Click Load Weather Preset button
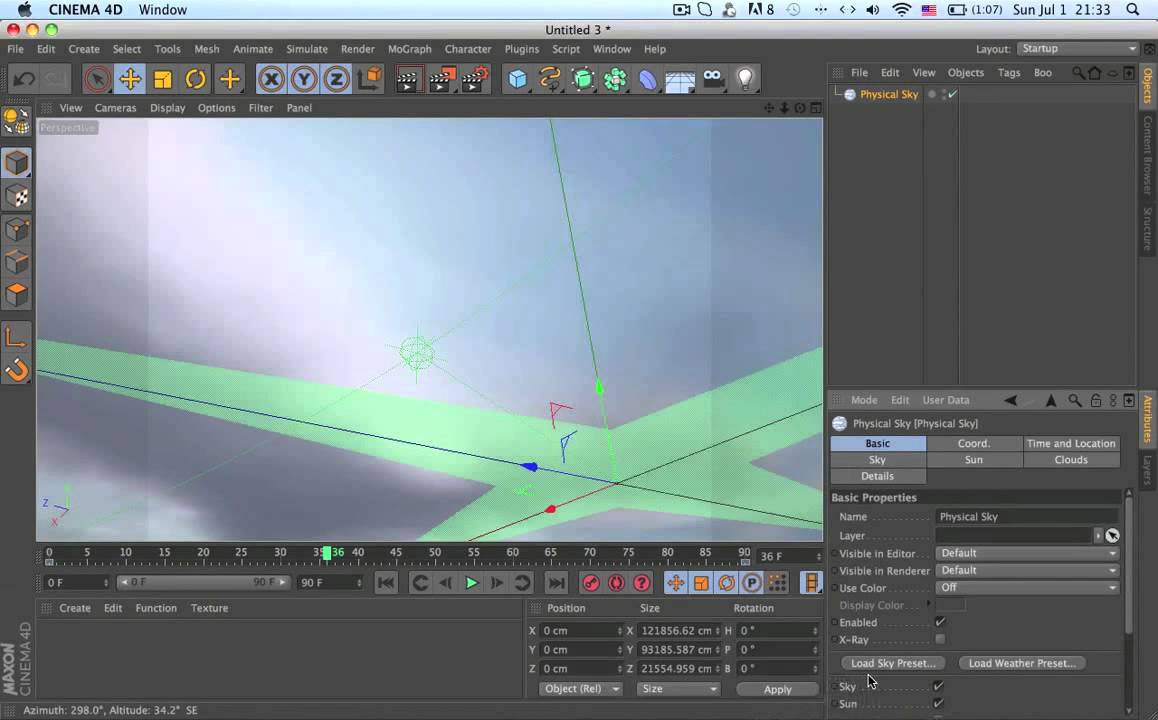The height and width of the screenshot is (720, 1158). click(x=1022, y=662)
